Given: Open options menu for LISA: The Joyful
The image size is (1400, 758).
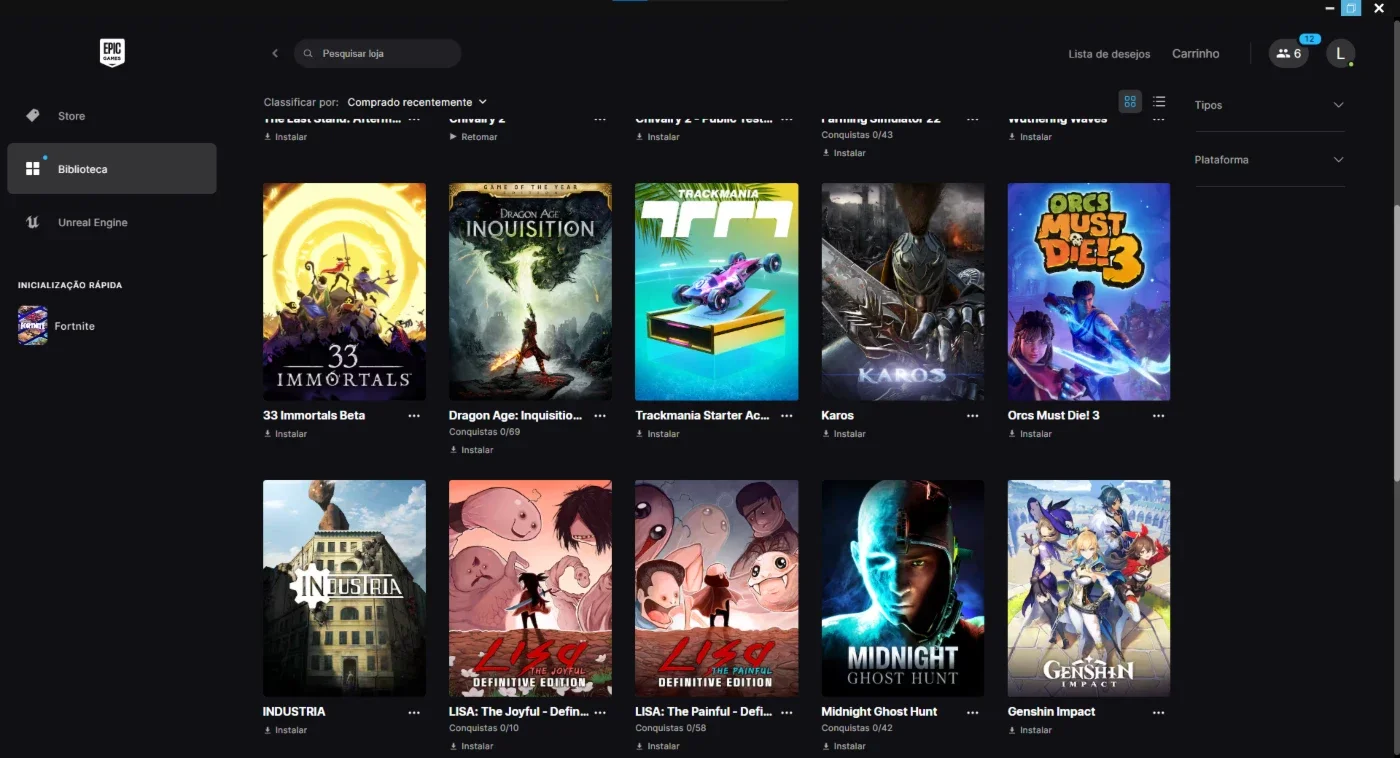Looking at the screenshot, I should (600, 712).
